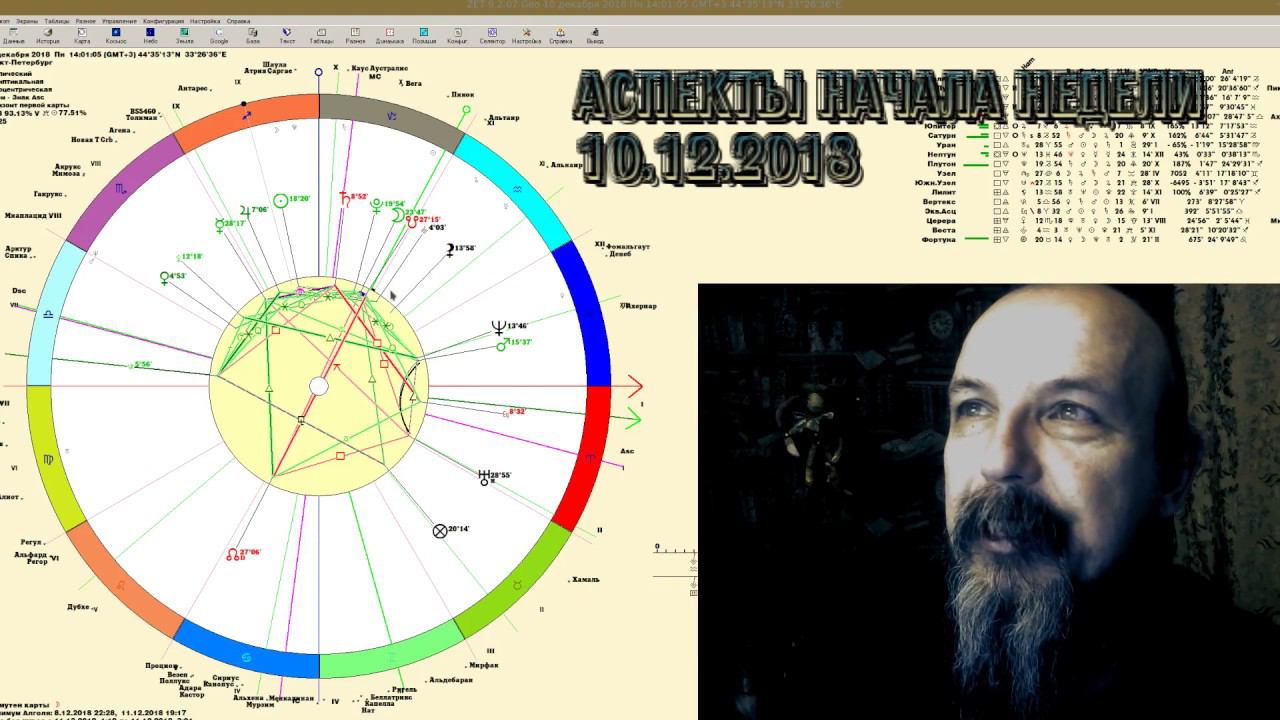Open the Управление menu
1280x720 pixels.
pyautogui.click(x=120, y=20)
